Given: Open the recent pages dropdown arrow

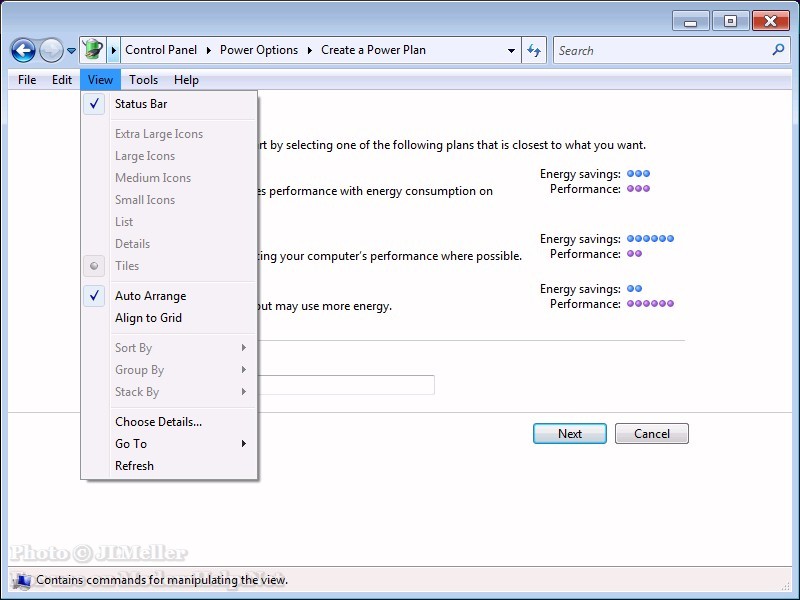Looking at the screenshot, I should tap(71, 51).
